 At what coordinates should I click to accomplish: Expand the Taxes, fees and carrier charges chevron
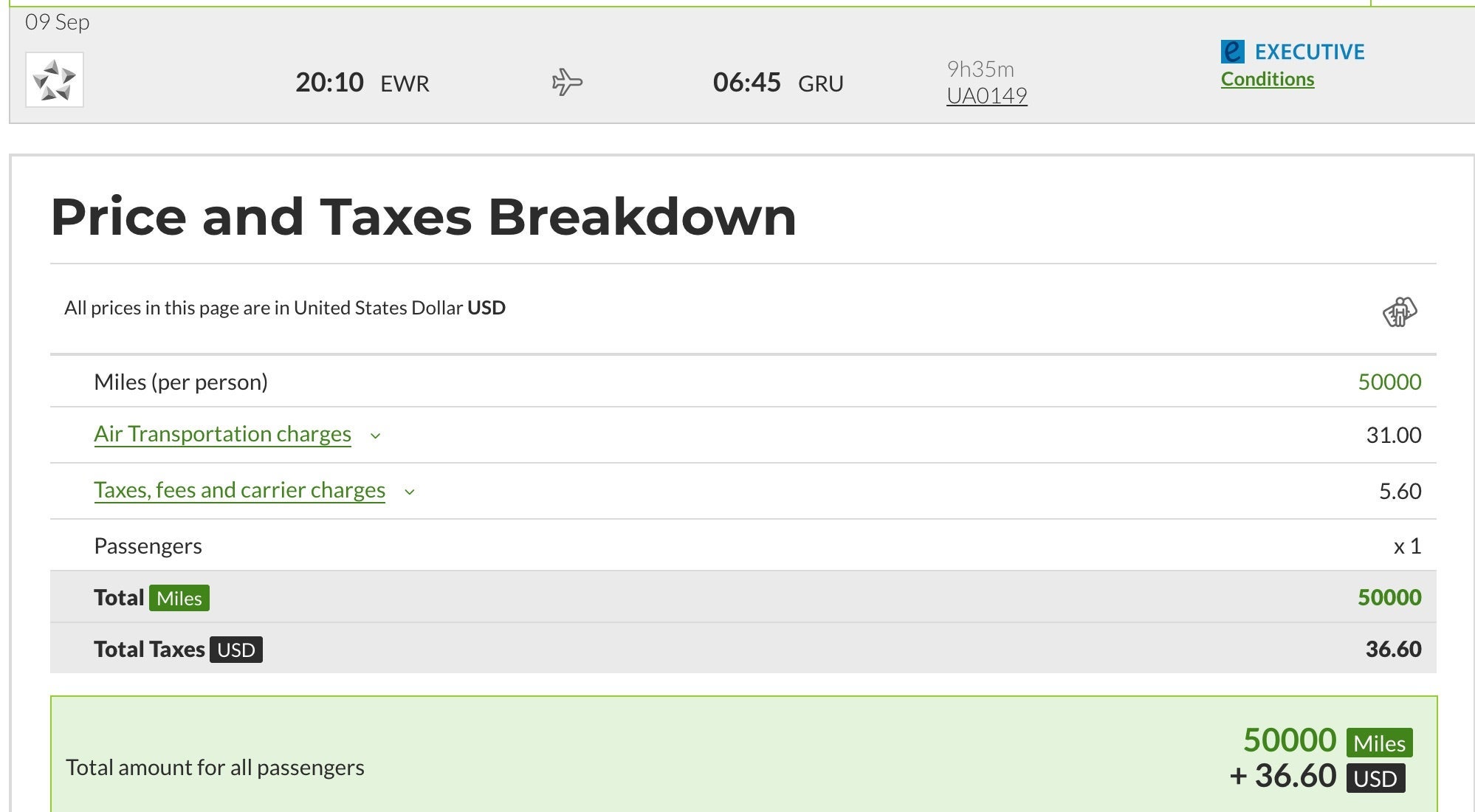pos(410,492)
